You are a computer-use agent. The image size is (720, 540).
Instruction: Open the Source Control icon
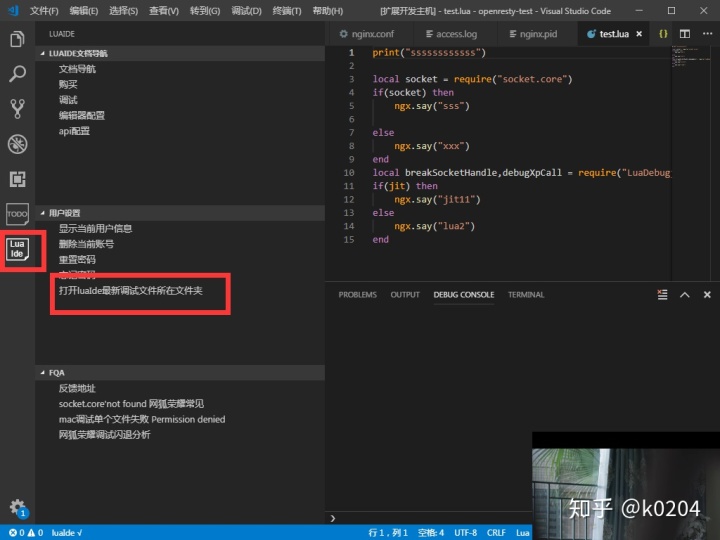pos(17,109)
